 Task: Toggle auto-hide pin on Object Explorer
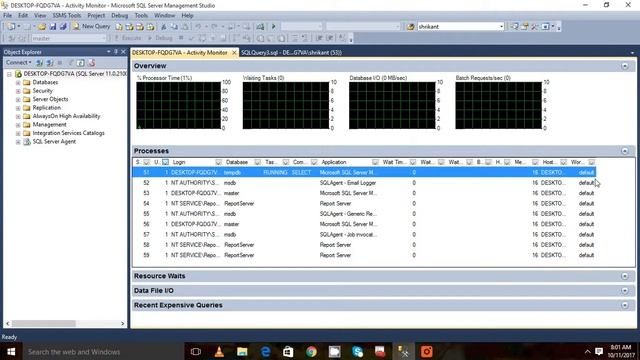click(x=116, y=52)
